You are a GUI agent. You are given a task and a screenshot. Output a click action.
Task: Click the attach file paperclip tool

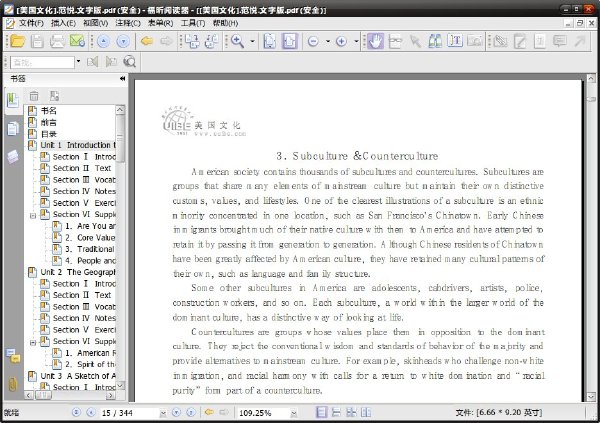(500, 41)
